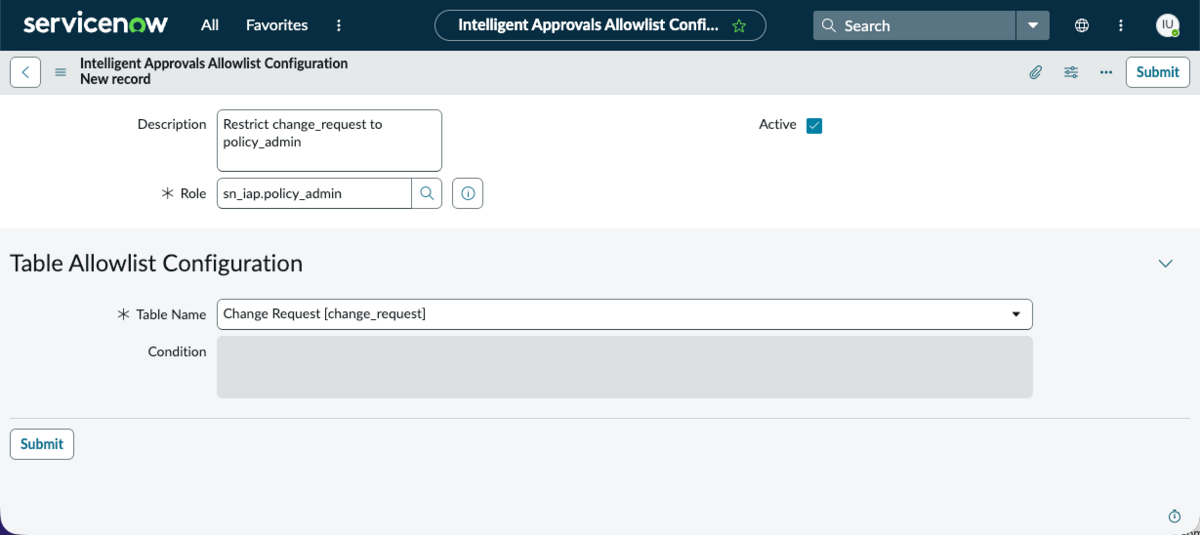Open the All menu
1200x535 pixels.
[210, 25]
